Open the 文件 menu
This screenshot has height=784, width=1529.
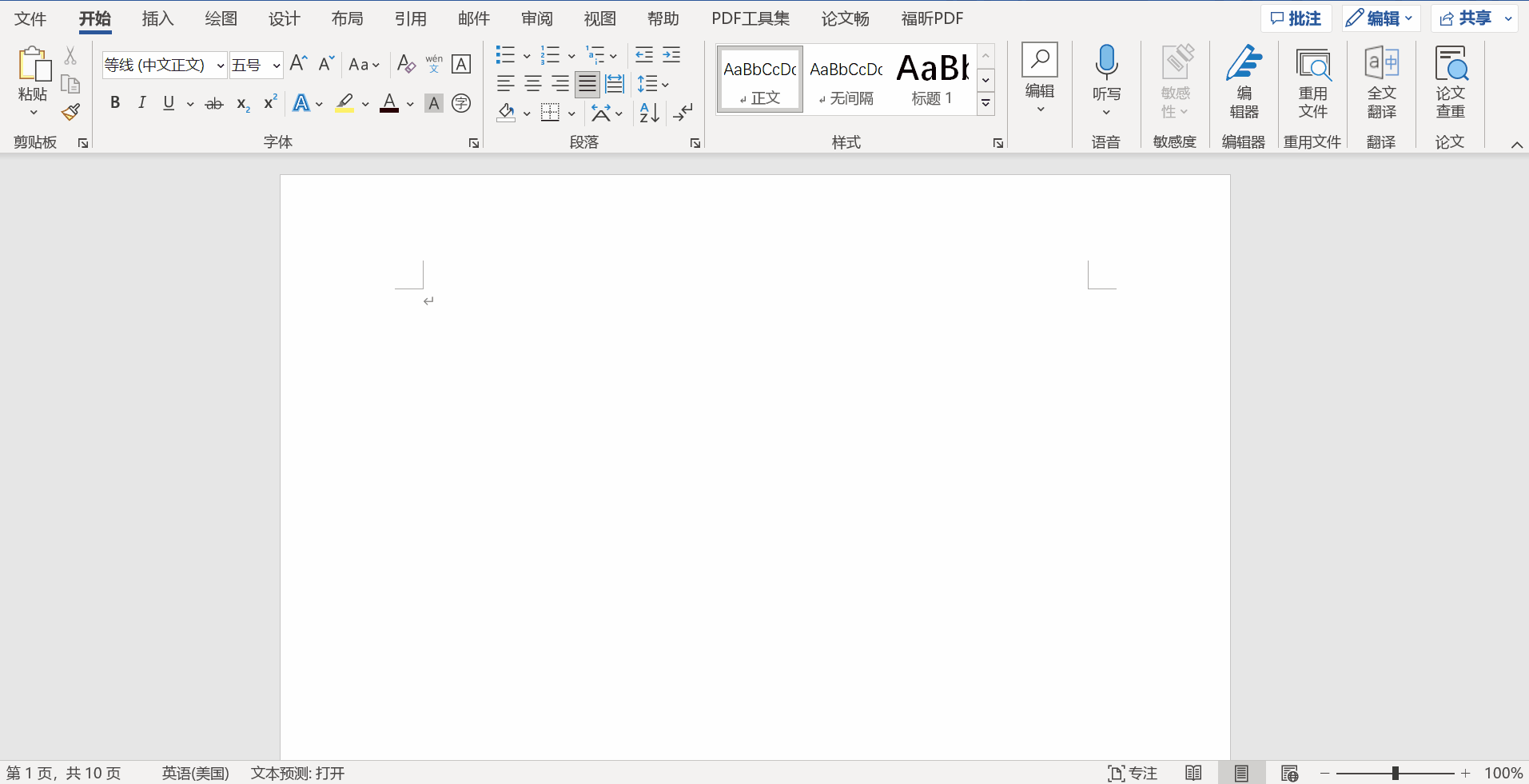tap(30, 18)
